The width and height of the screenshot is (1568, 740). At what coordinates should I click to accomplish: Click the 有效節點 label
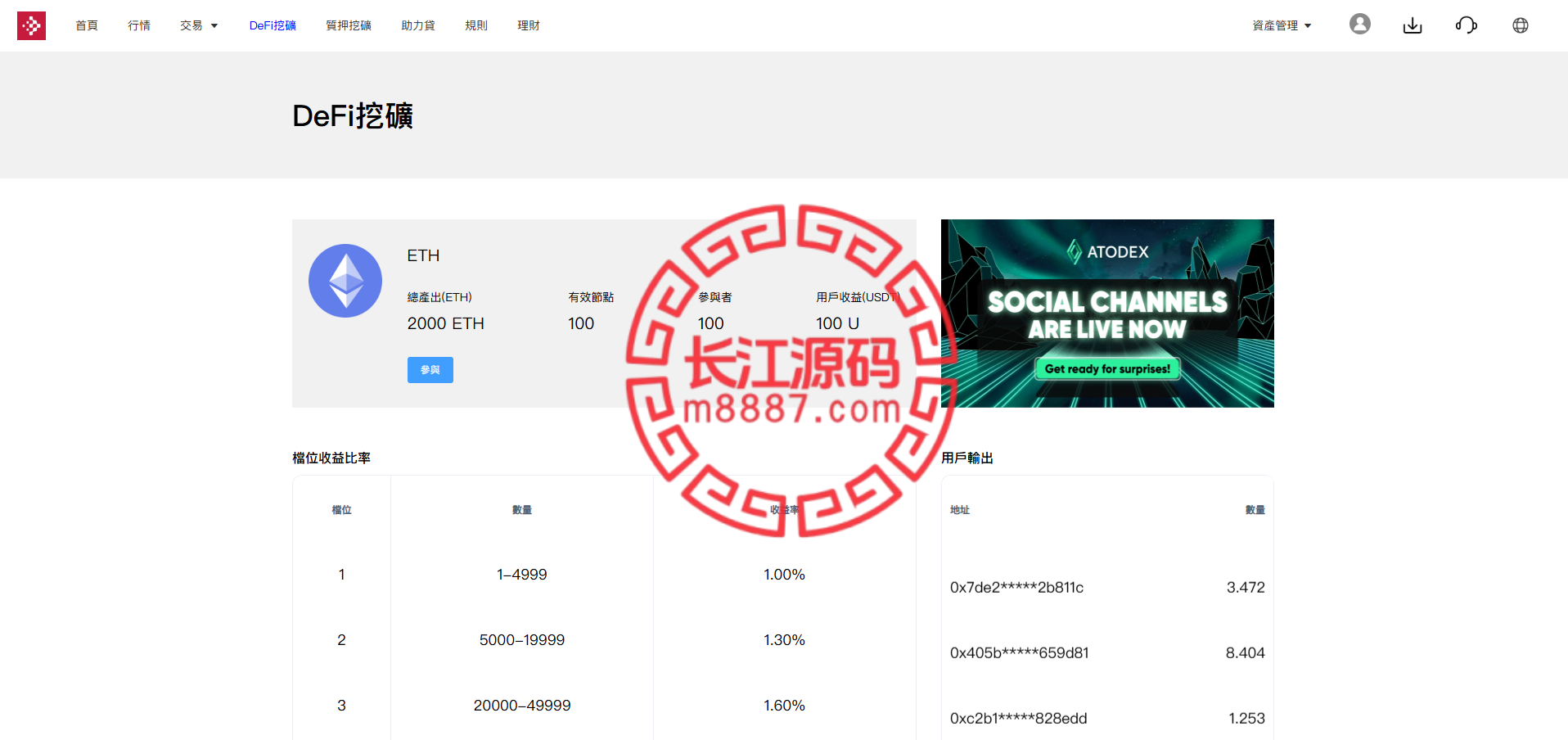(591, 297)
